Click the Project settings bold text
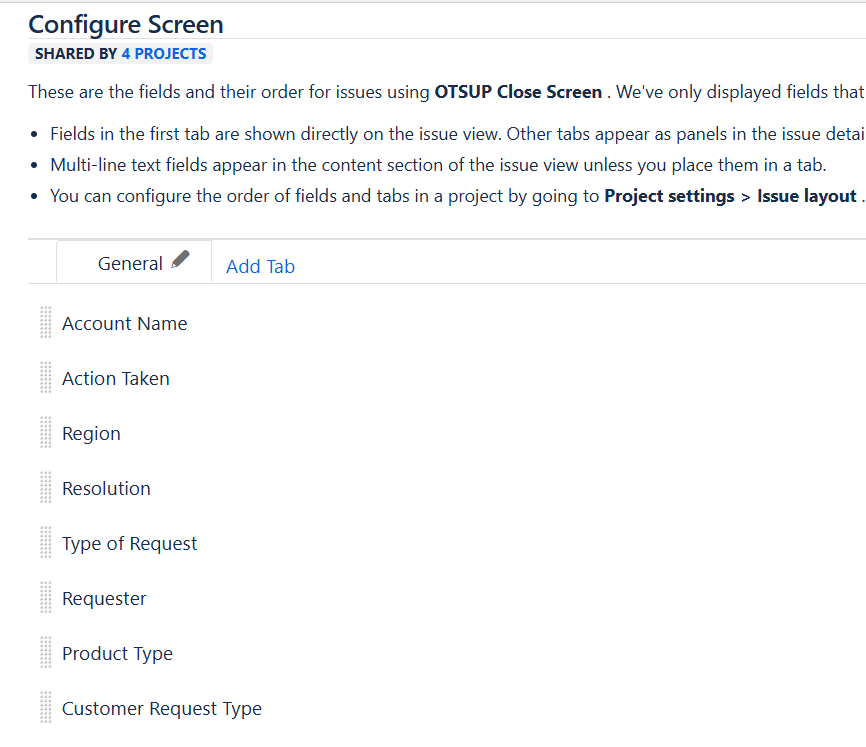This screenshot has height=747, width=866. (x=669, y=196)
